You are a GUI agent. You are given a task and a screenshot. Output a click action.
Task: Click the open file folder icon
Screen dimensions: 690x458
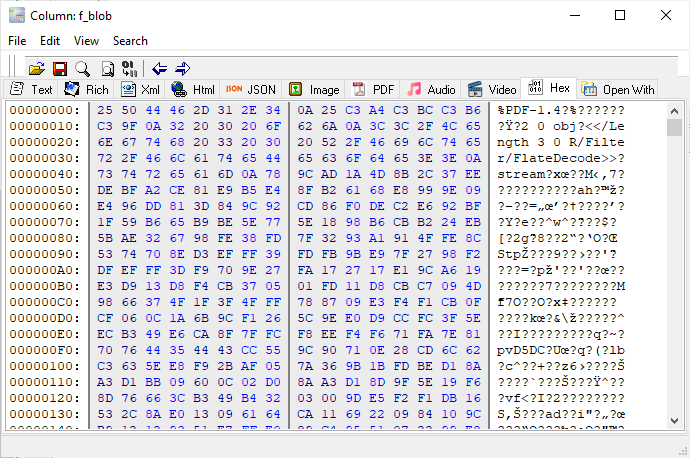(x=36, y=68)
